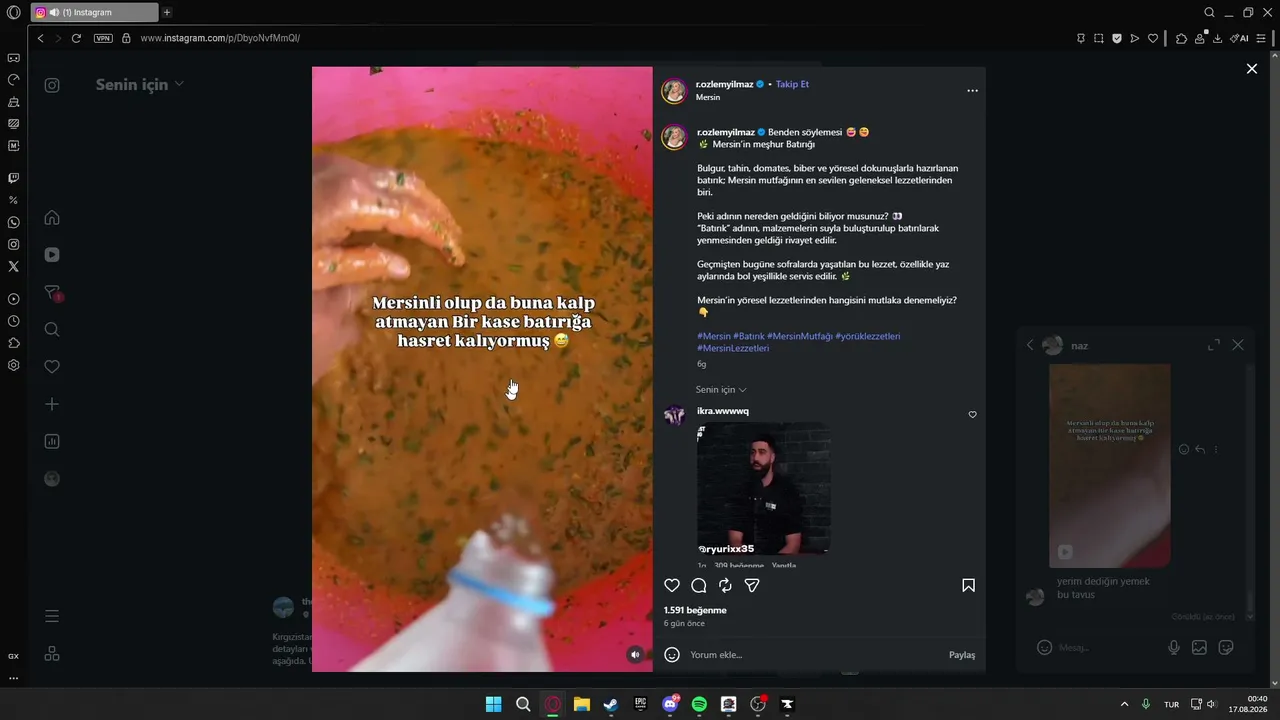The image size is (1280, 720).
Task: Reload the Instagram page
Action: coord(76,38)
